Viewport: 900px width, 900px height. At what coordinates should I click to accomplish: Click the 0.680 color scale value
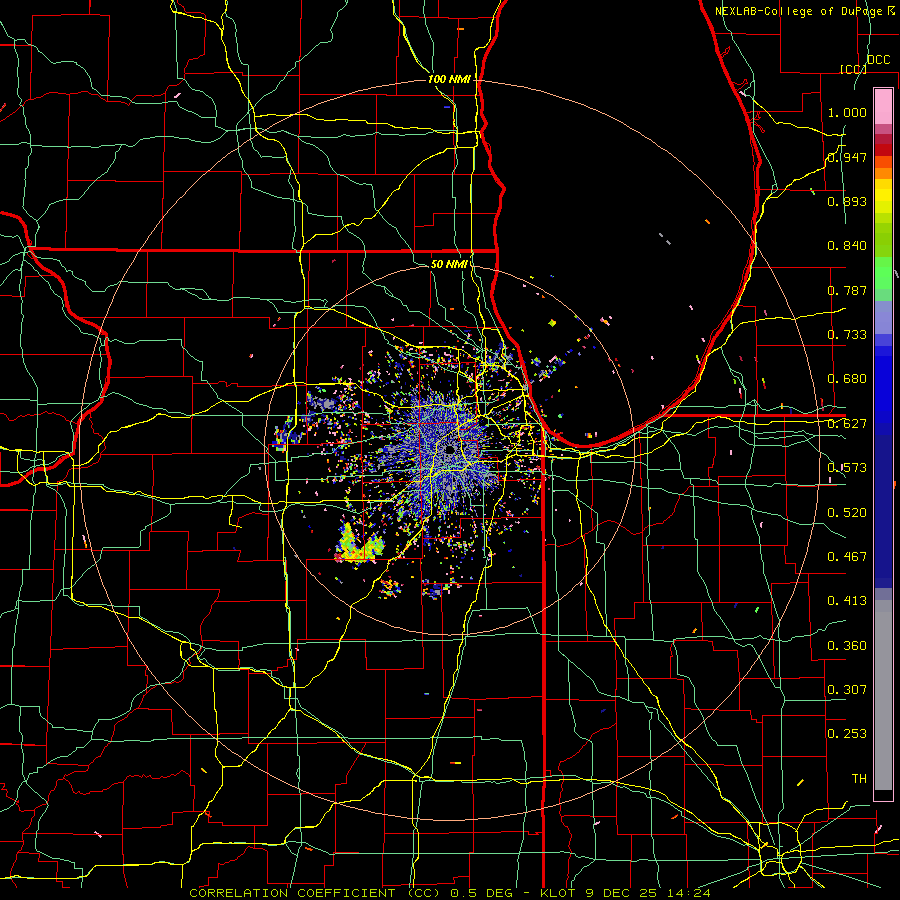(x=847, y=379)
